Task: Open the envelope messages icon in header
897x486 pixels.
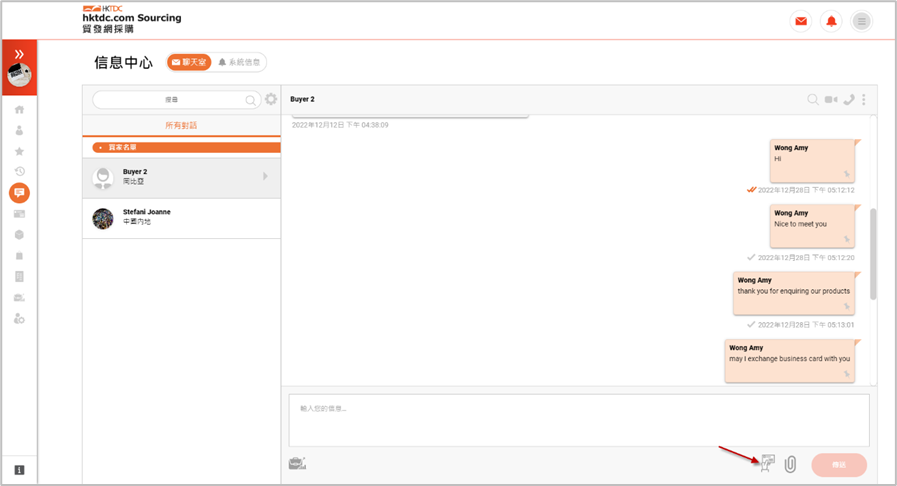Action: tap(801, 21)
